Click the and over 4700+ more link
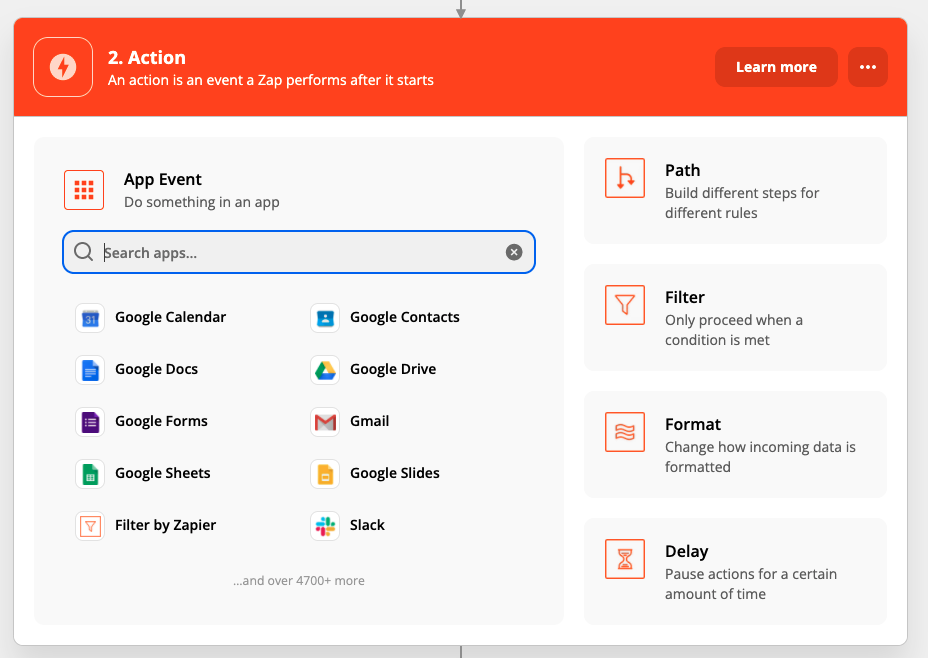This screenshot has height=658, width=928. point(298,580)
